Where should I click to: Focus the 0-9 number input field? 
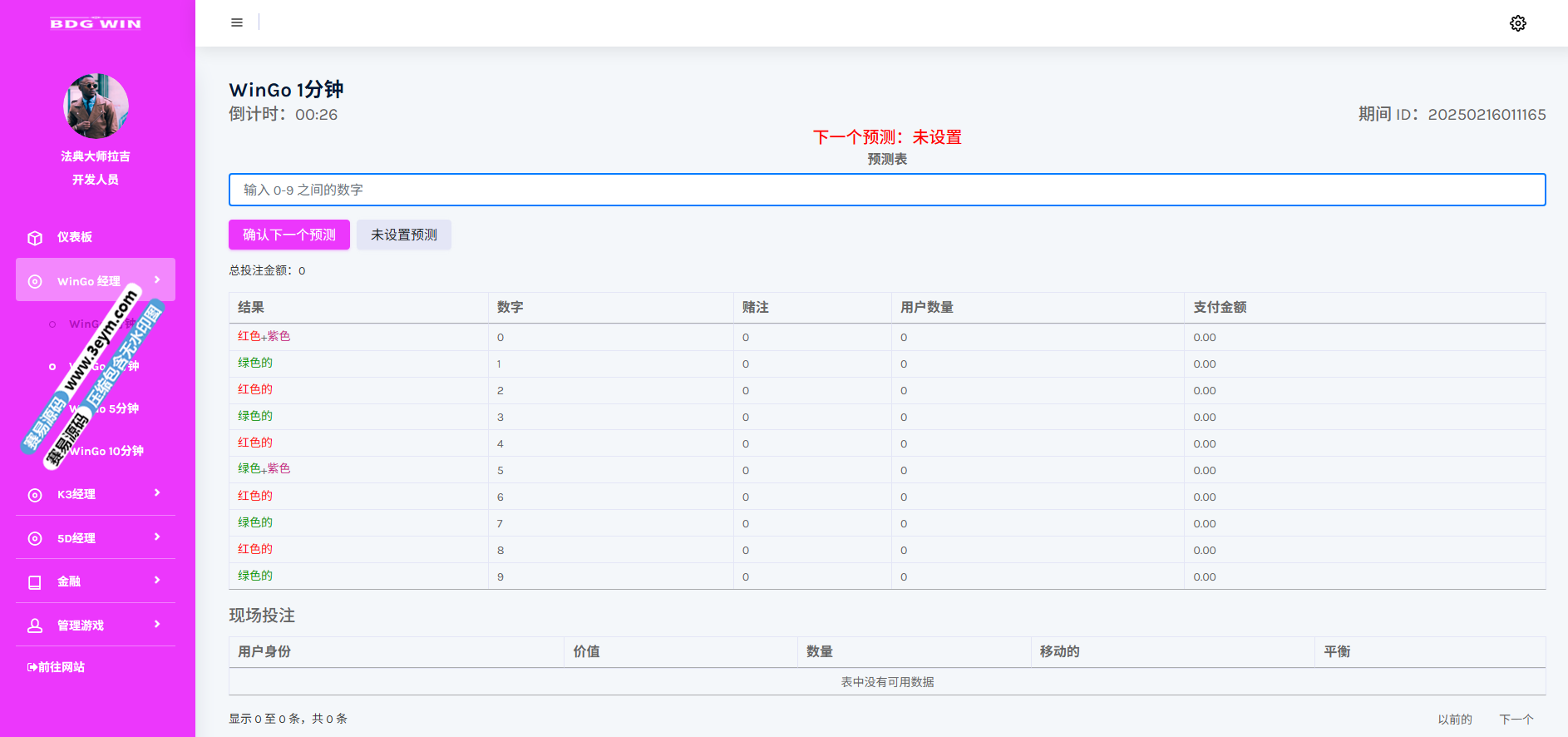[886, 190]
